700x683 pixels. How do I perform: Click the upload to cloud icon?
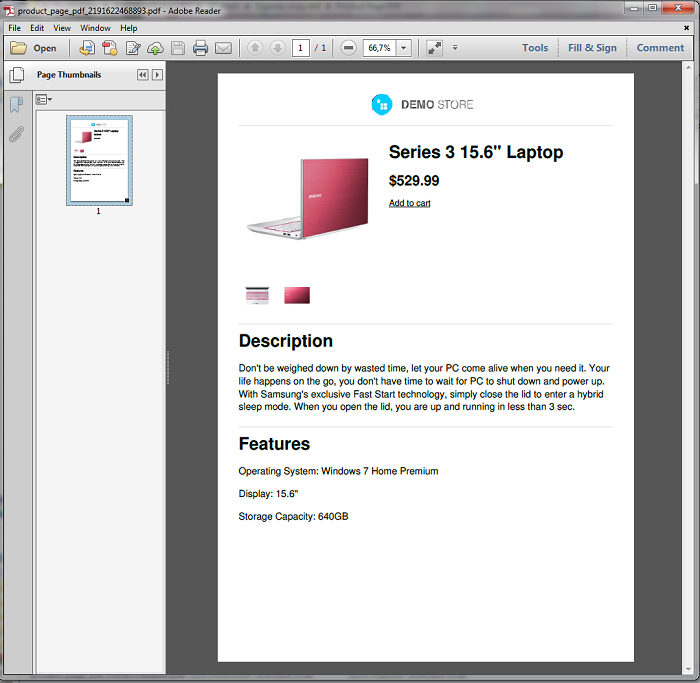click(x=155, y=48)
